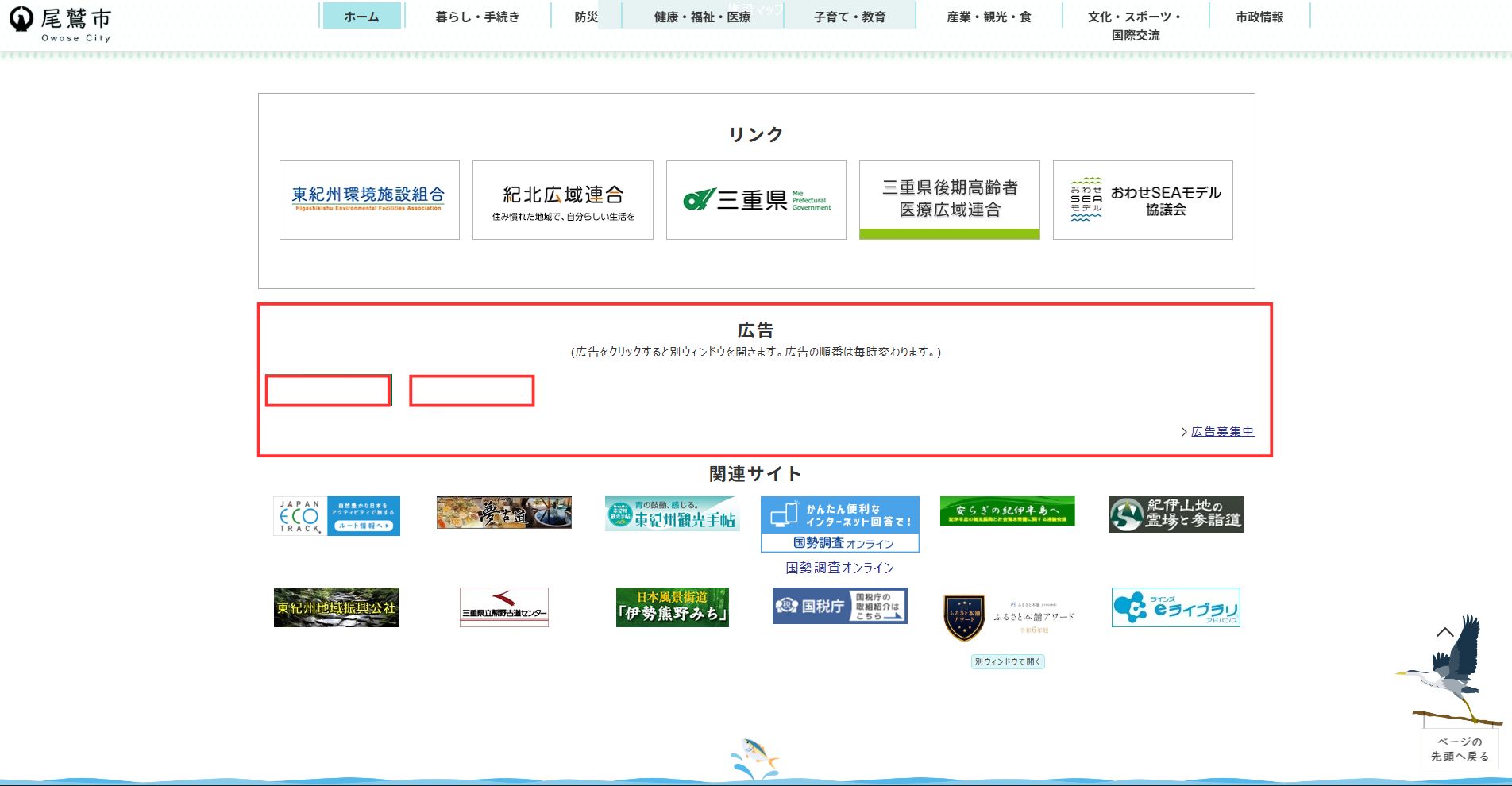Open the 国勢調査オンライン banner image

point(840,524)
